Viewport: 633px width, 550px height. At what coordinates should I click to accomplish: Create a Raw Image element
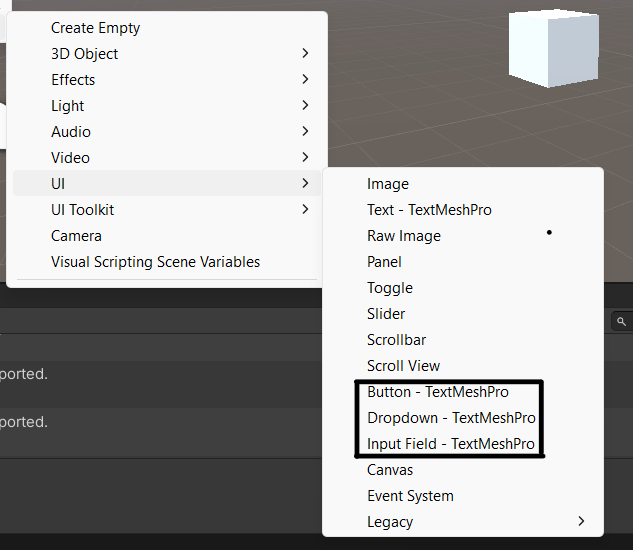tap(404, 236)
